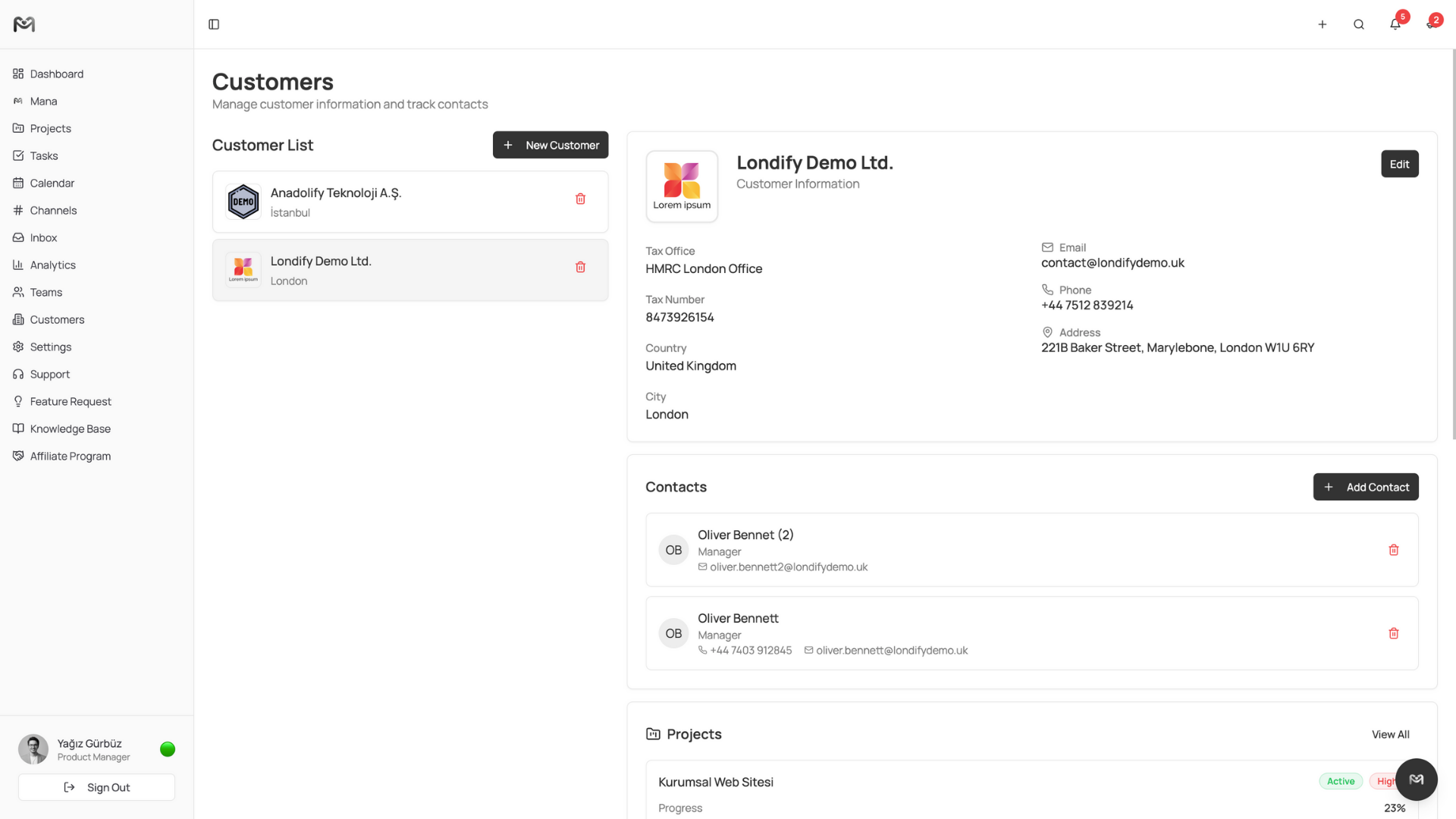Open the notifications bell
Screen dimensions: 1456x819
(x=1395, y=24)
